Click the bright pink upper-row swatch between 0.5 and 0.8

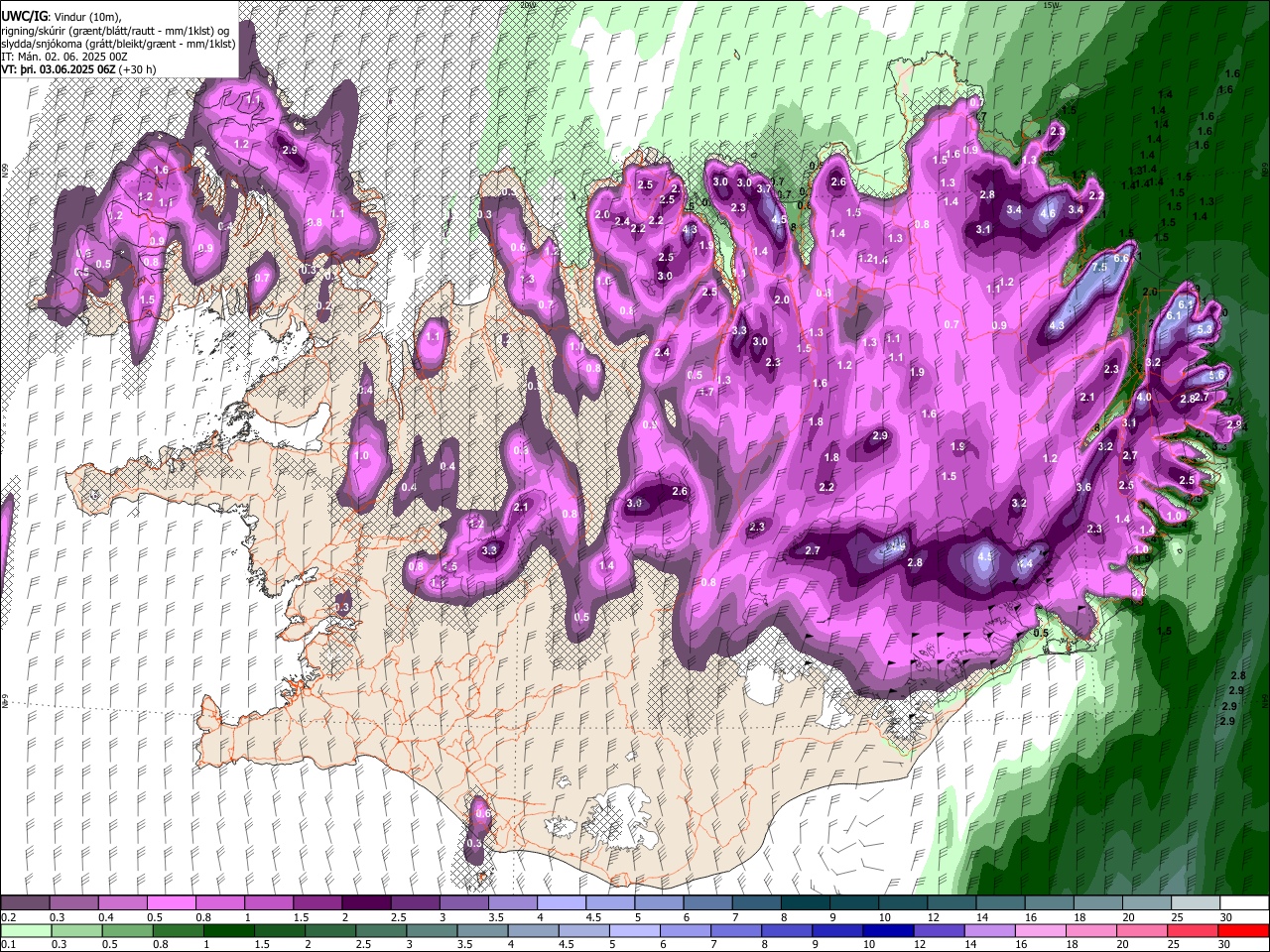coord(171,903)
